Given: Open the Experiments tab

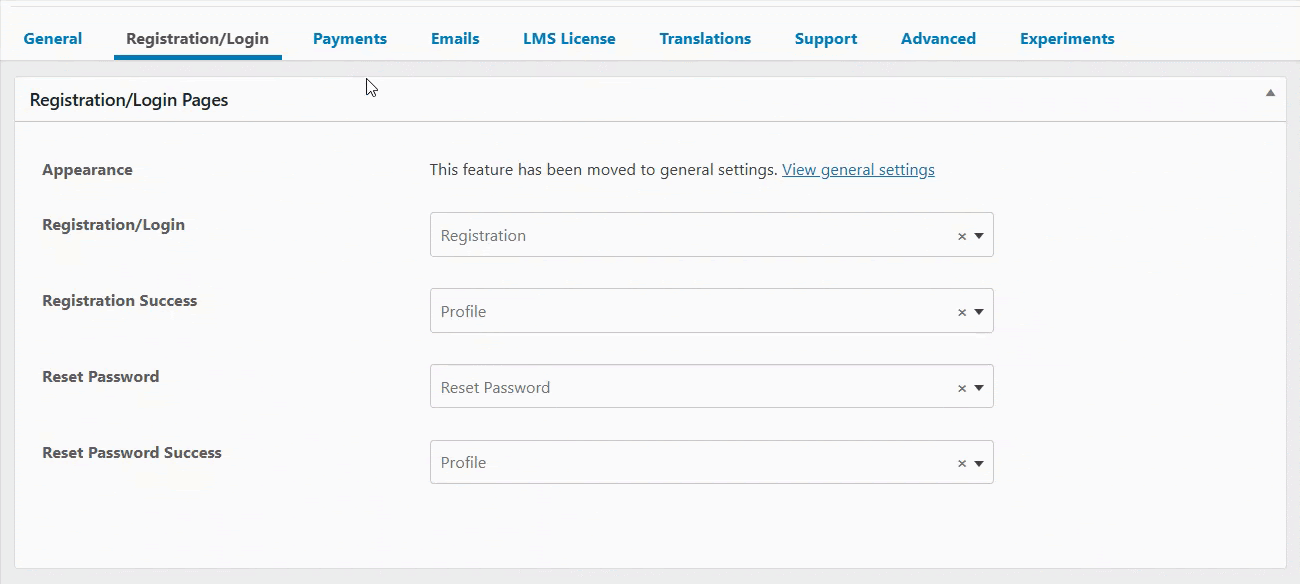Looking at the screenshot, I should 1066,38.
